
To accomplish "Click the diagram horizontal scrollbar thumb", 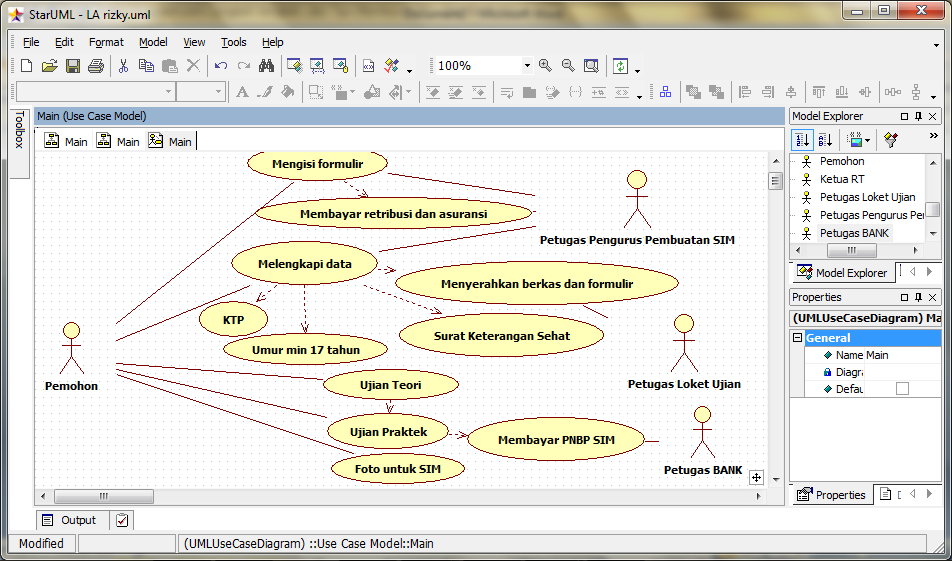I will (x=104, y=496).
